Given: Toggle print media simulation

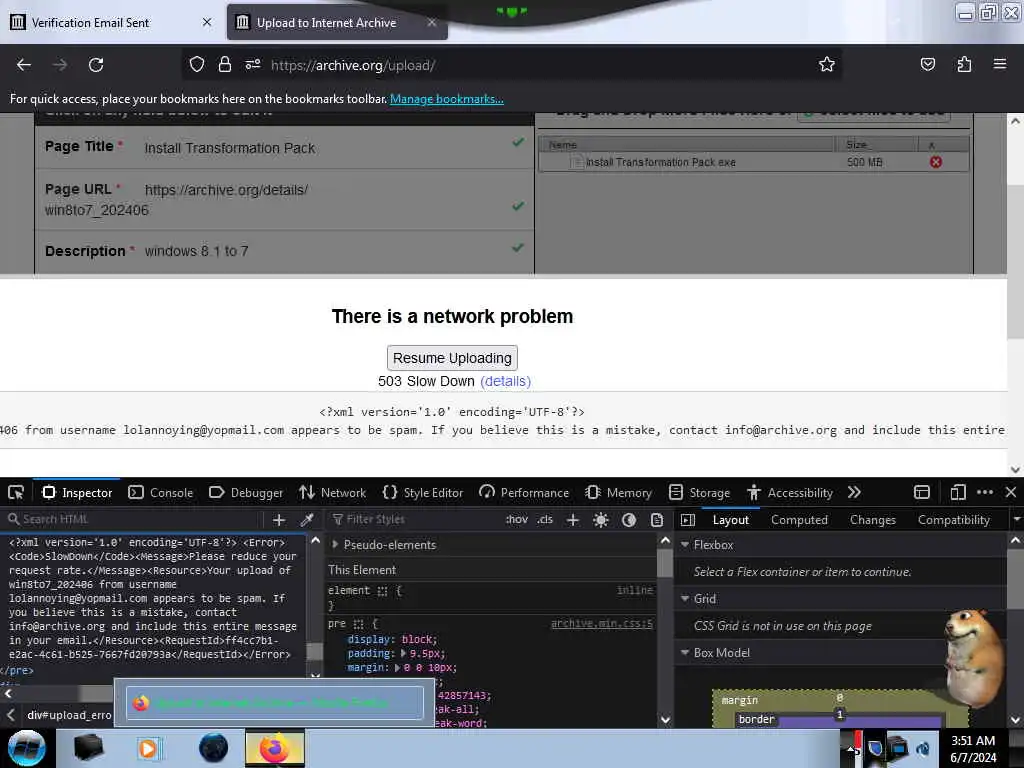Looking at the screenshot, I should click(657, 520).
